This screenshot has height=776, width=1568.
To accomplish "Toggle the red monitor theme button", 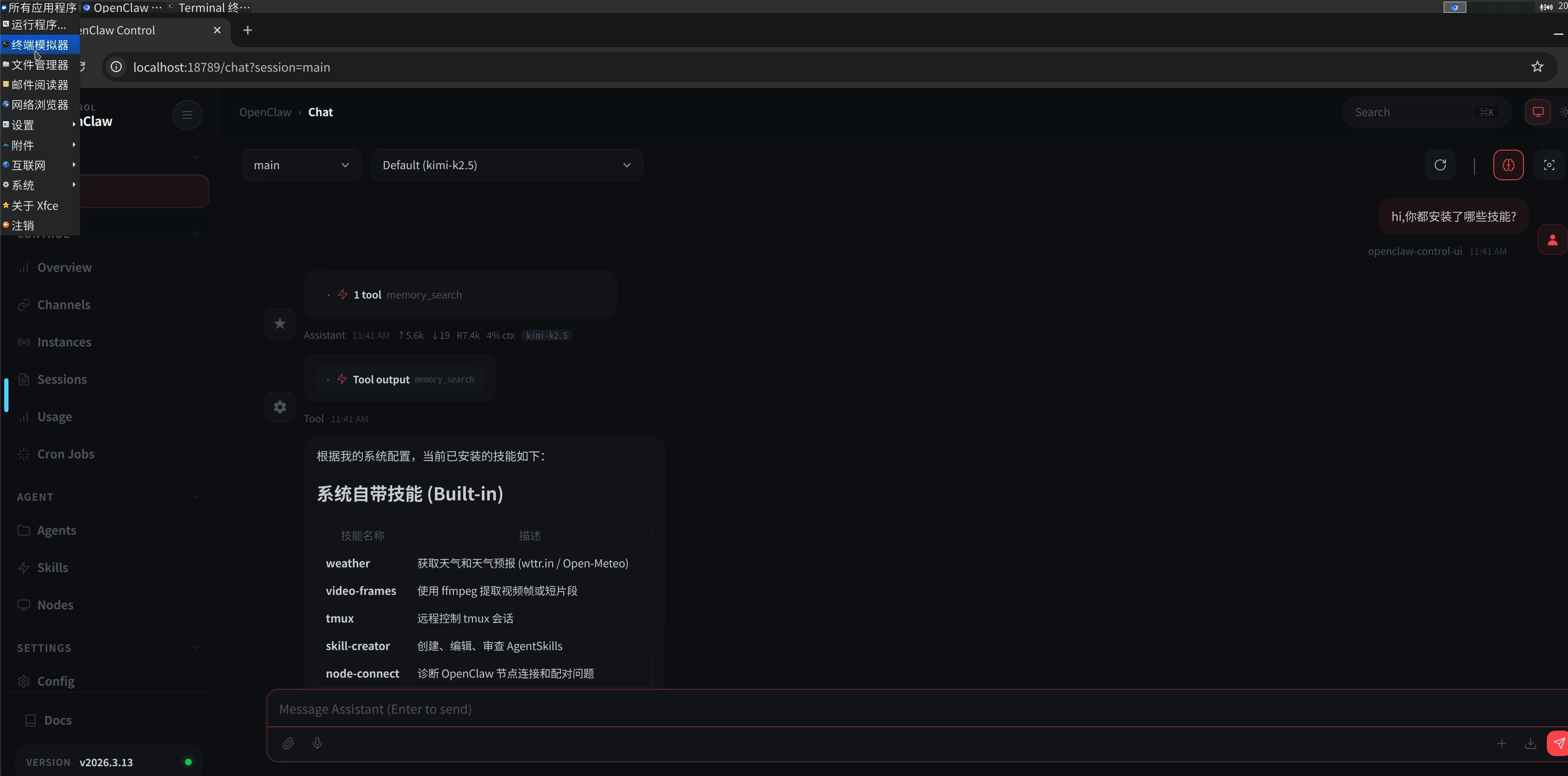I will click(1537, 112).
